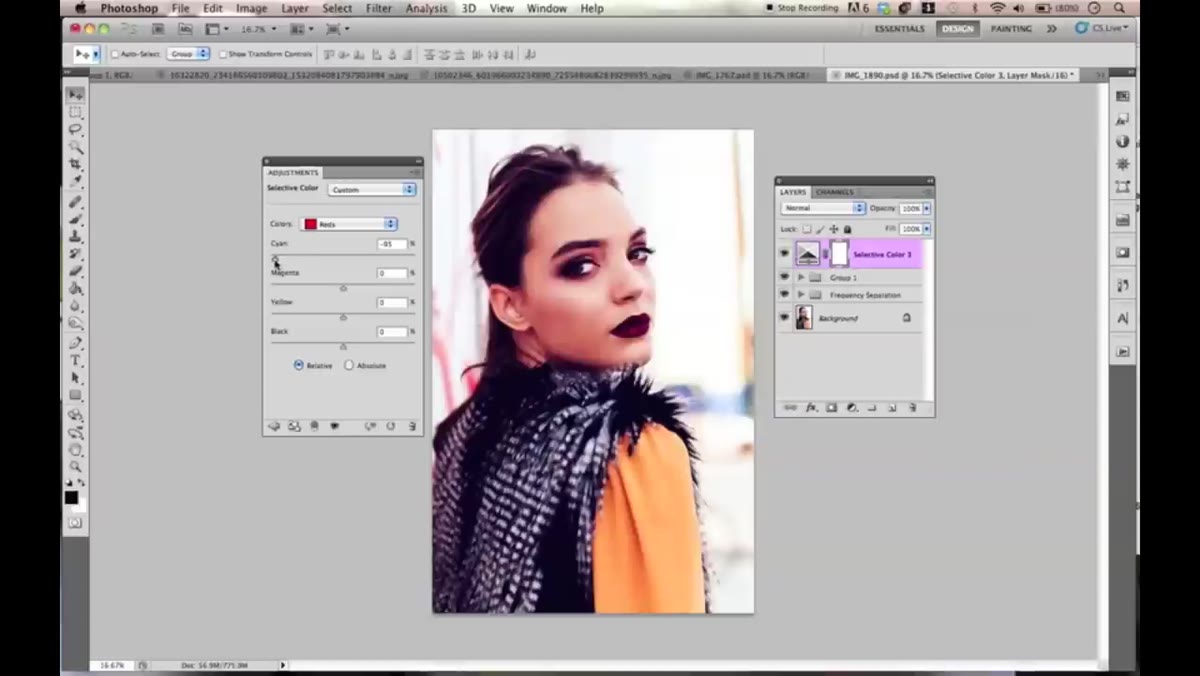
Task: Select the Absolute radio button
Action: coord(349,365)
